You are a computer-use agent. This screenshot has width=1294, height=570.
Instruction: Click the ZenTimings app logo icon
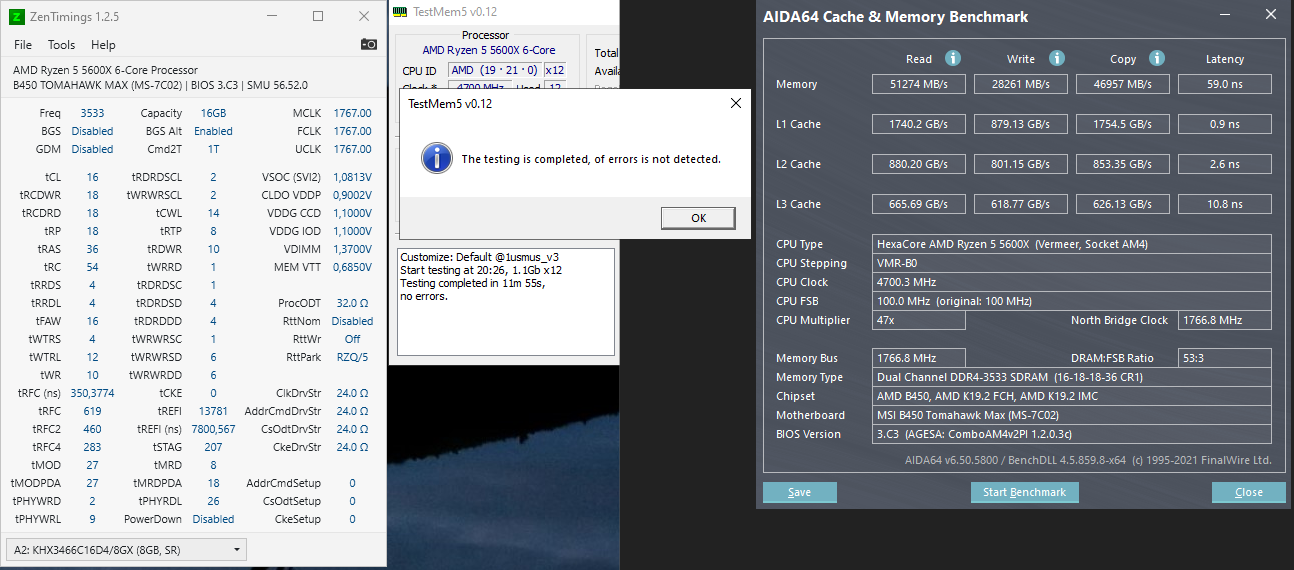[17, 16]
